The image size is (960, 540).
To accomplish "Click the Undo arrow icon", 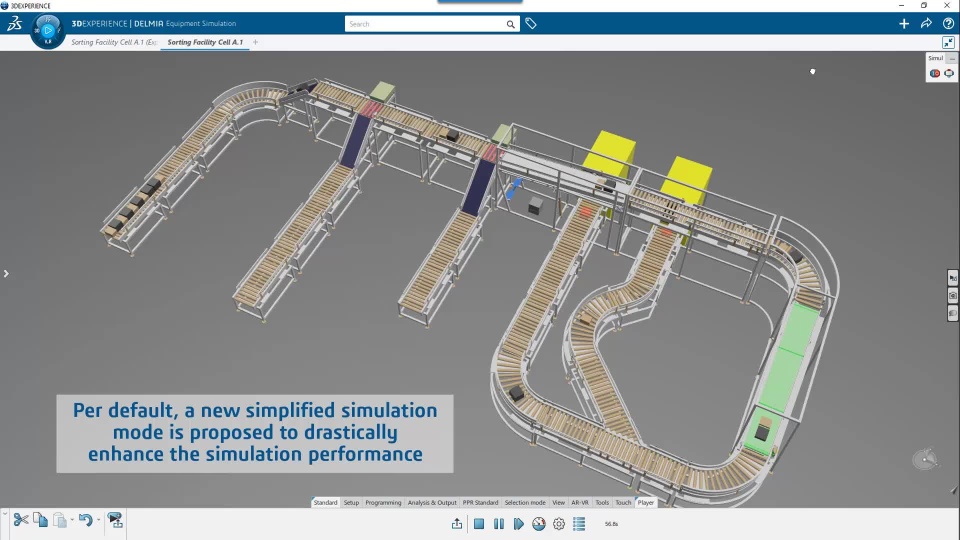I will click(x=86, y=520).
